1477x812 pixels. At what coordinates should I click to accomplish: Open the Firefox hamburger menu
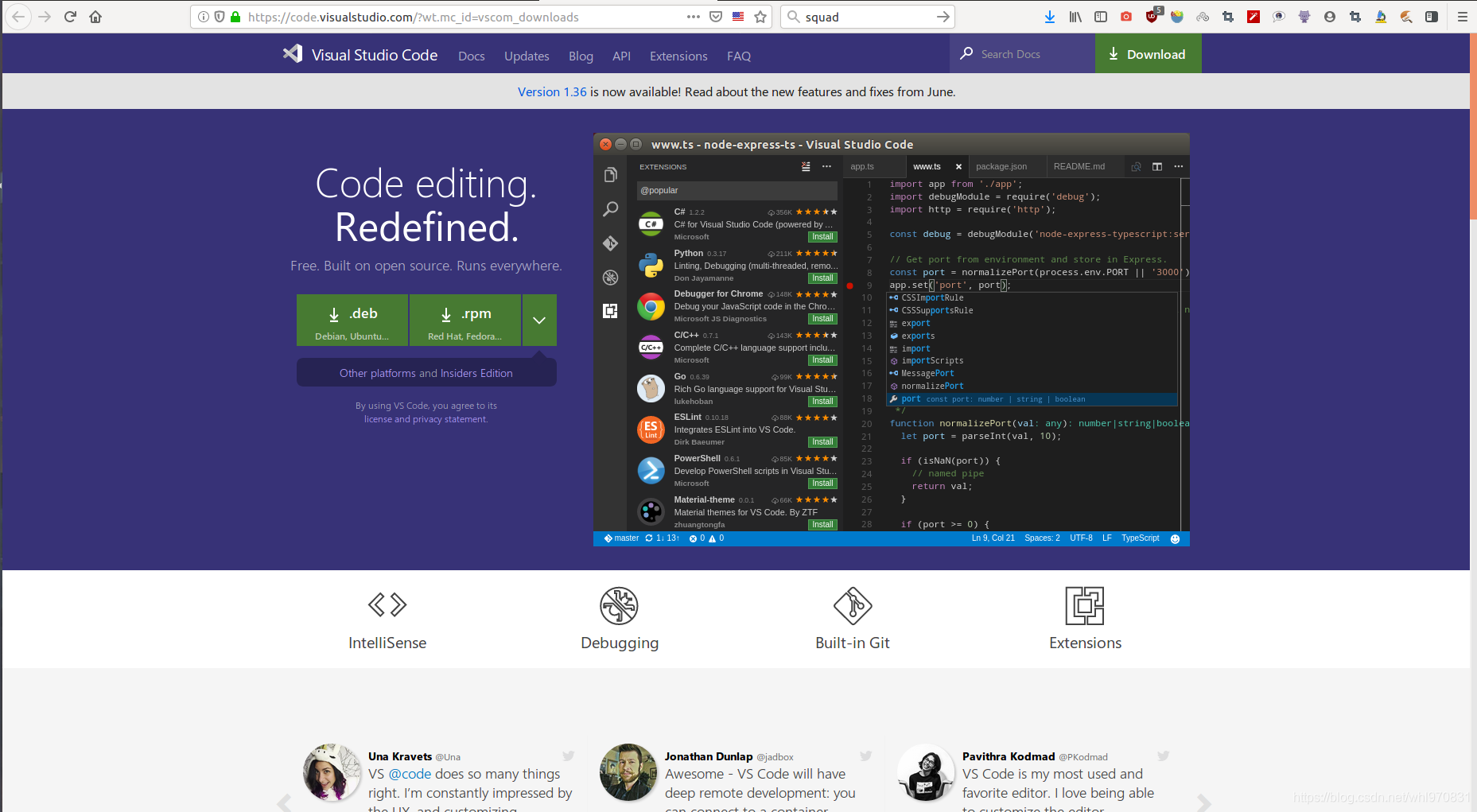click(x=1462, y=17)
